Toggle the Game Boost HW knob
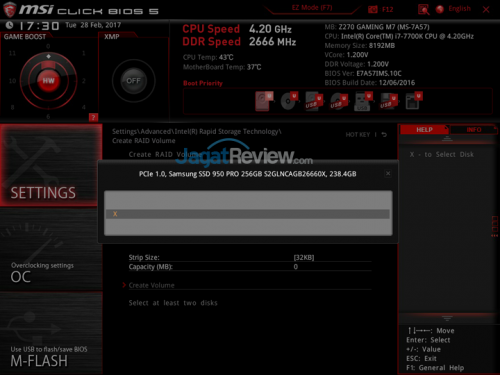 tap(48, 81)
